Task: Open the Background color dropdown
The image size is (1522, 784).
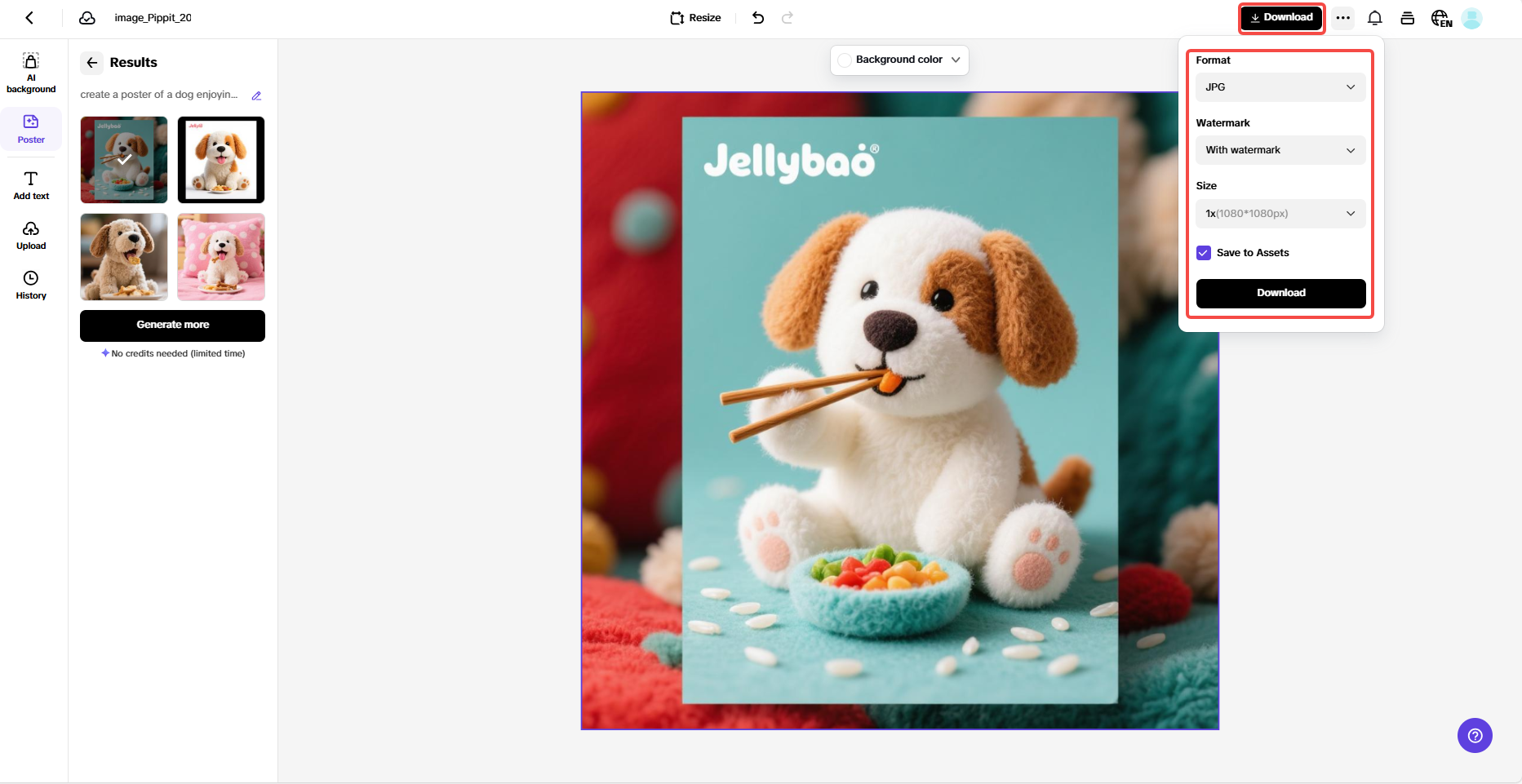Action: click(899, 60)
